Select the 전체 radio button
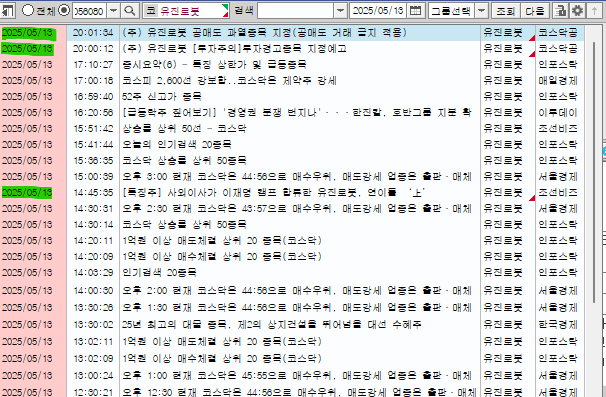This screenshot has width=606, height=397. point(28,10)
